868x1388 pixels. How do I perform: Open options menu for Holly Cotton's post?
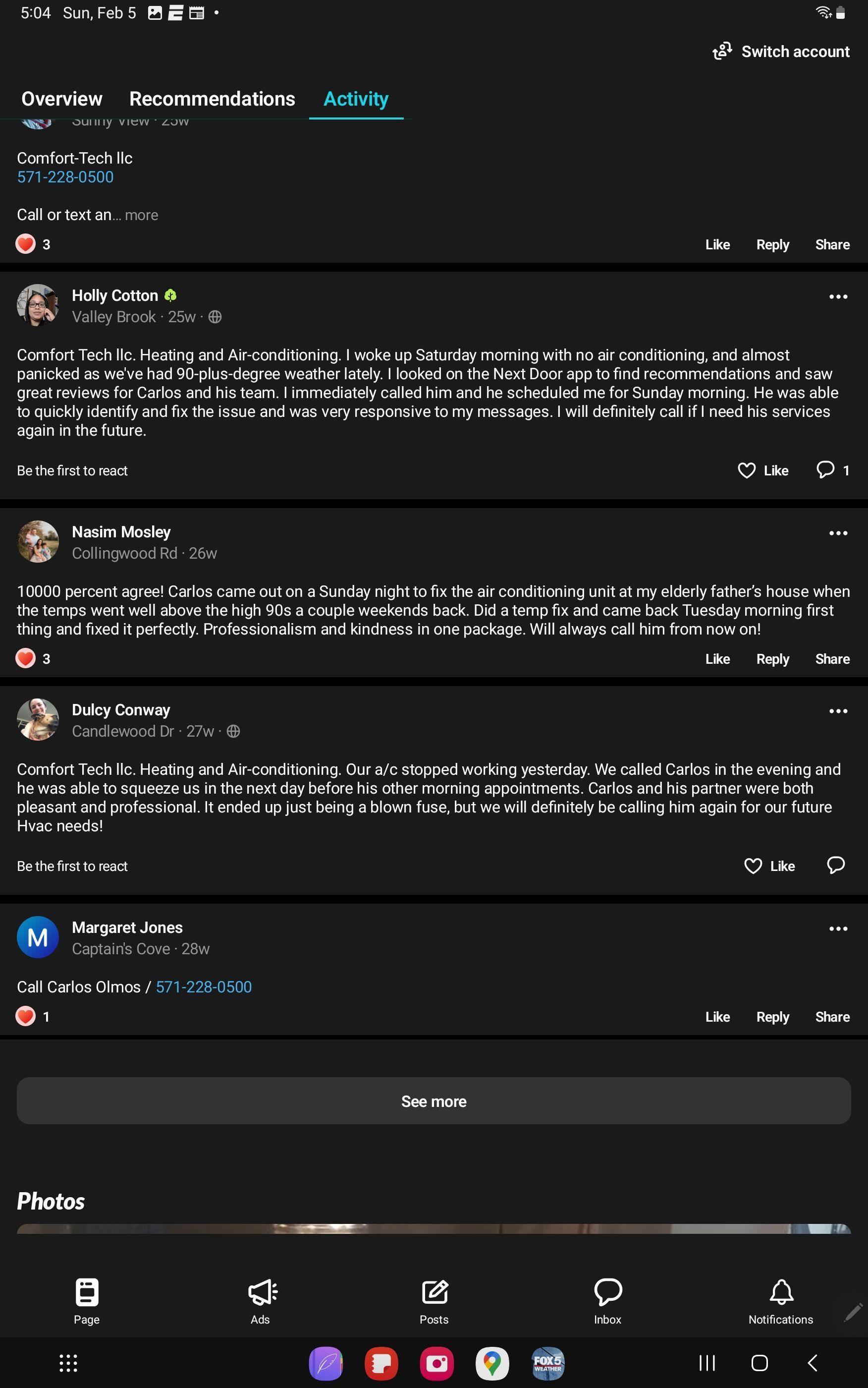click(838, 296)
